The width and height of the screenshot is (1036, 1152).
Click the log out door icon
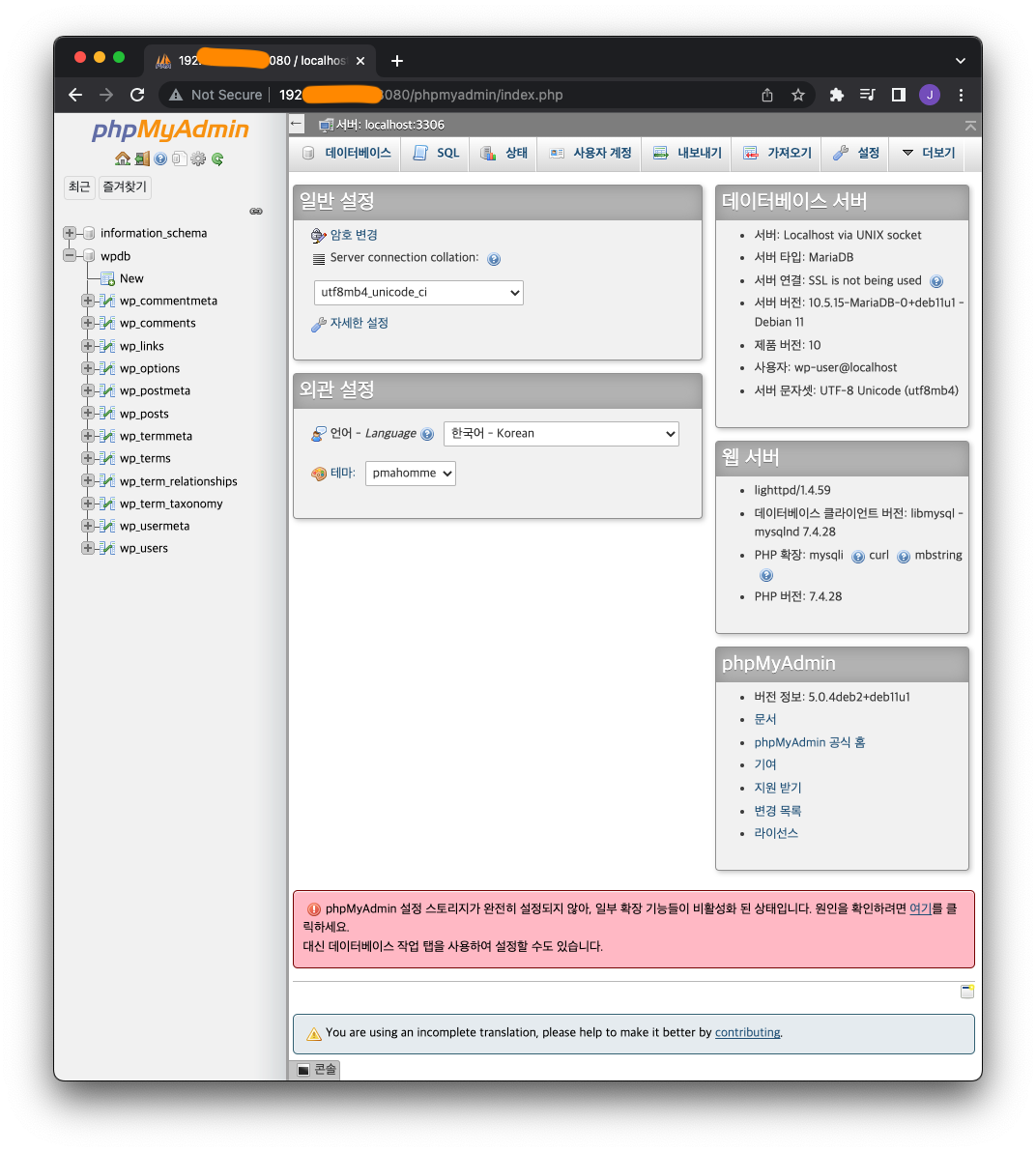141,158
